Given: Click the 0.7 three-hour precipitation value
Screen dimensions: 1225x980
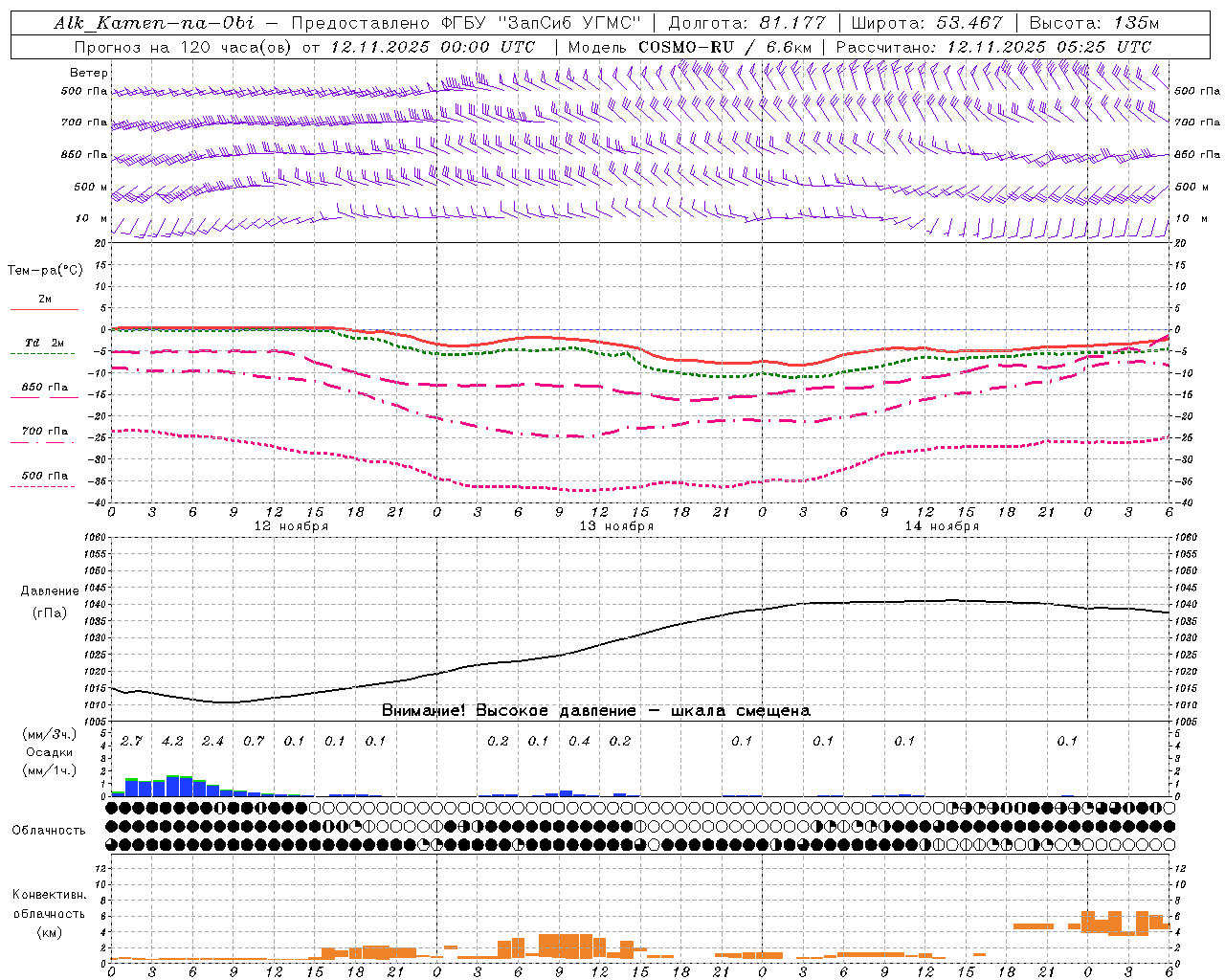Looking at the screenshot, I should pyautogui.click(x=254, y=741).
